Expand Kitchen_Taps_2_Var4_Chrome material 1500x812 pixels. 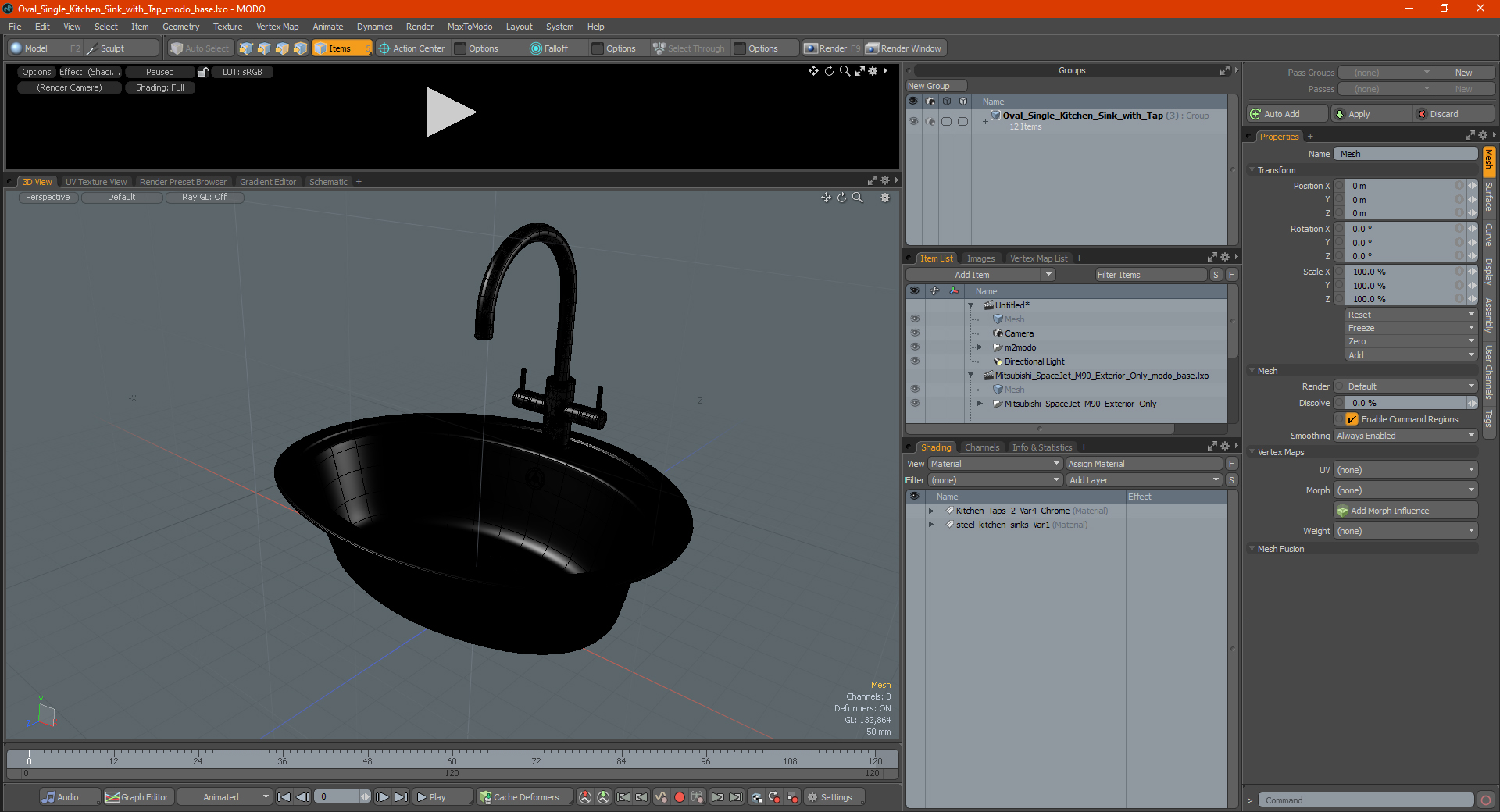[931, 511]
